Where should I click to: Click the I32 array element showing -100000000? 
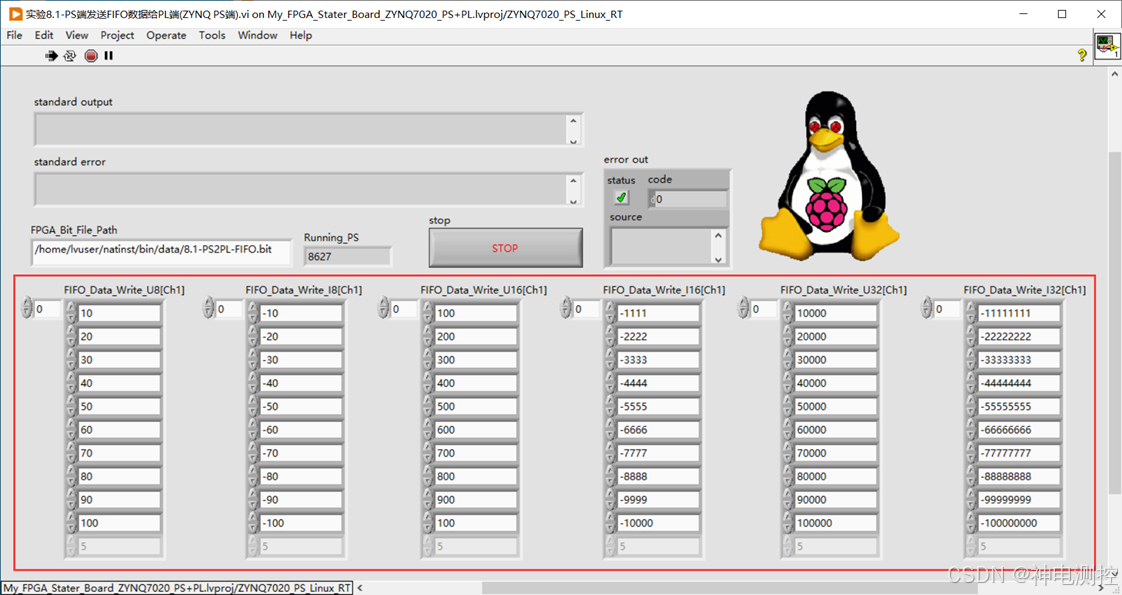[x=1019, y=523]
